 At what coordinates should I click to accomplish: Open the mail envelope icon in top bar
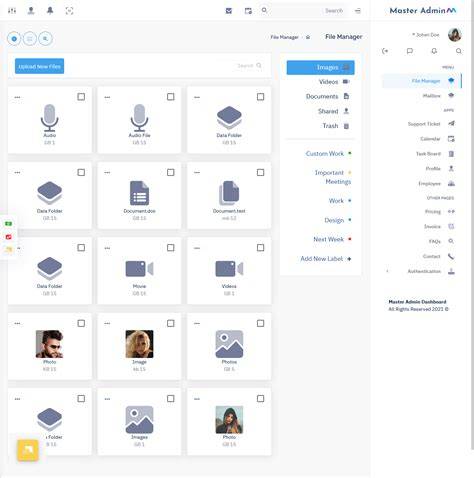tap(229, 11)
